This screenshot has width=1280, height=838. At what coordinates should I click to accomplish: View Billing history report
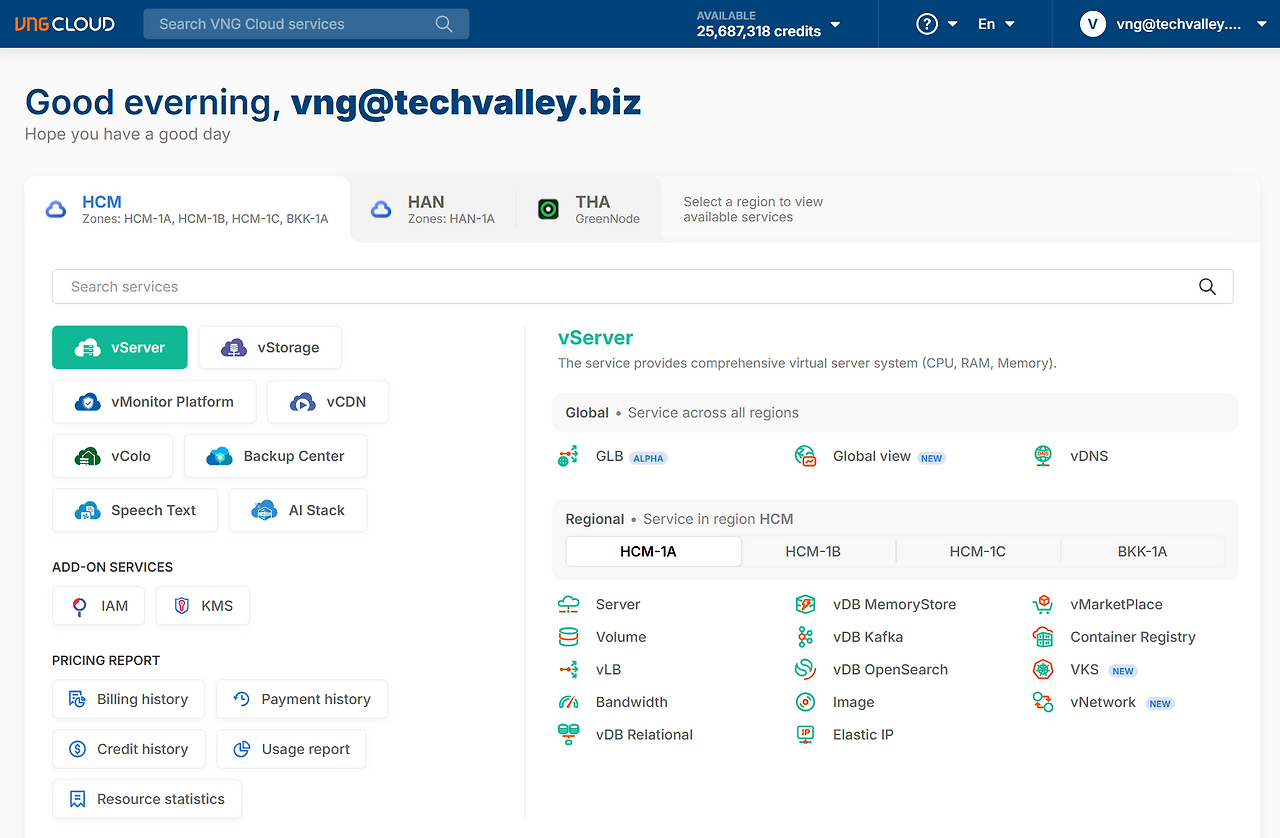click(128, 699)
